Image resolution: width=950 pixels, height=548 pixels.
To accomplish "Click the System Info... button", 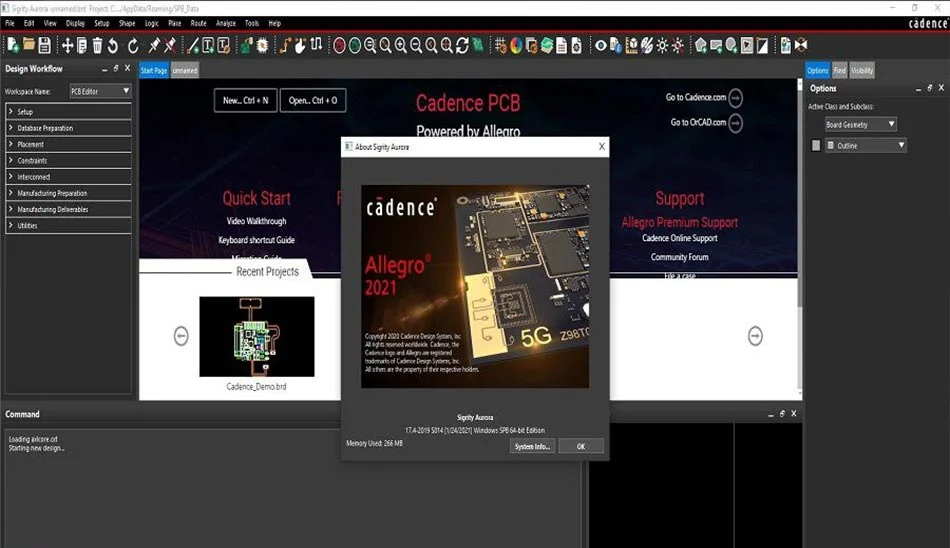I will 533,446.
